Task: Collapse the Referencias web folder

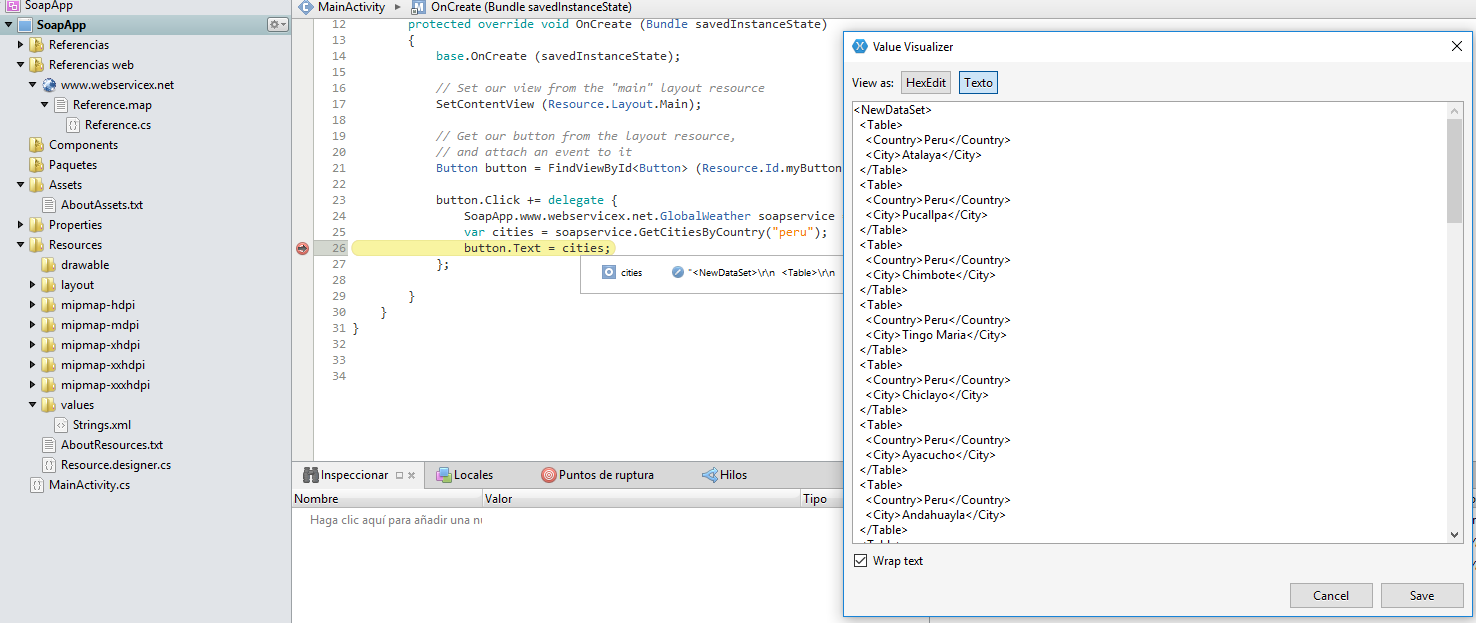Action: pyautogui.click(x=22, y=65)
